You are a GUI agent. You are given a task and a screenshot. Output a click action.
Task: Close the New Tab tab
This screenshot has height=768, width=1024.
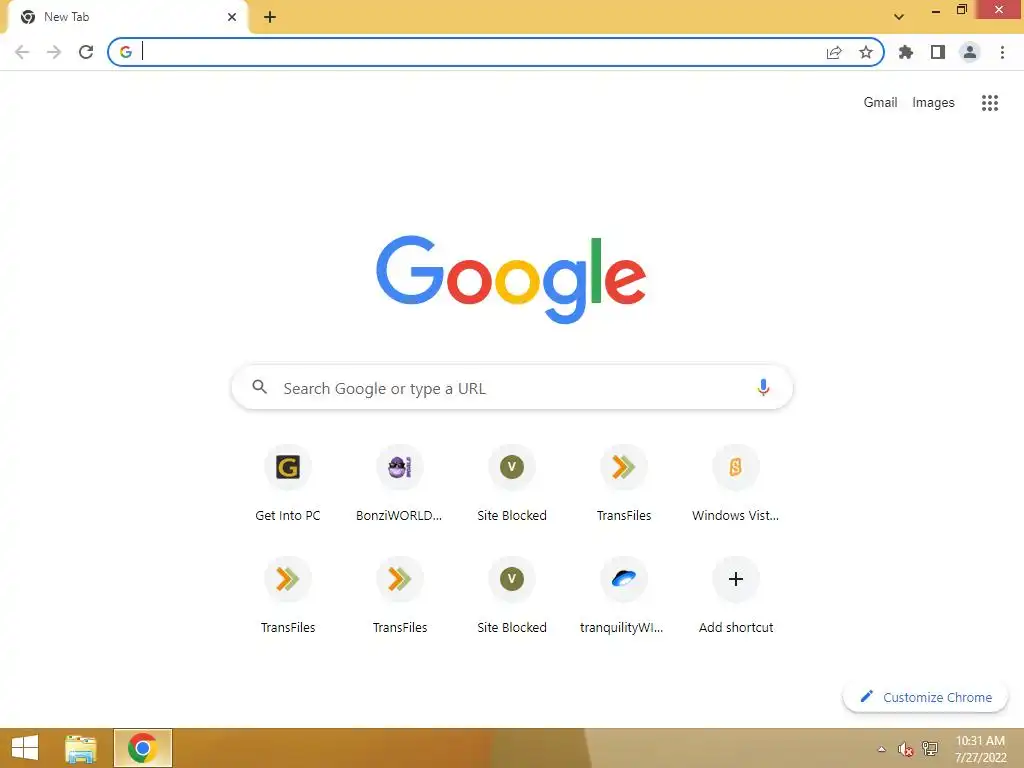232,17
